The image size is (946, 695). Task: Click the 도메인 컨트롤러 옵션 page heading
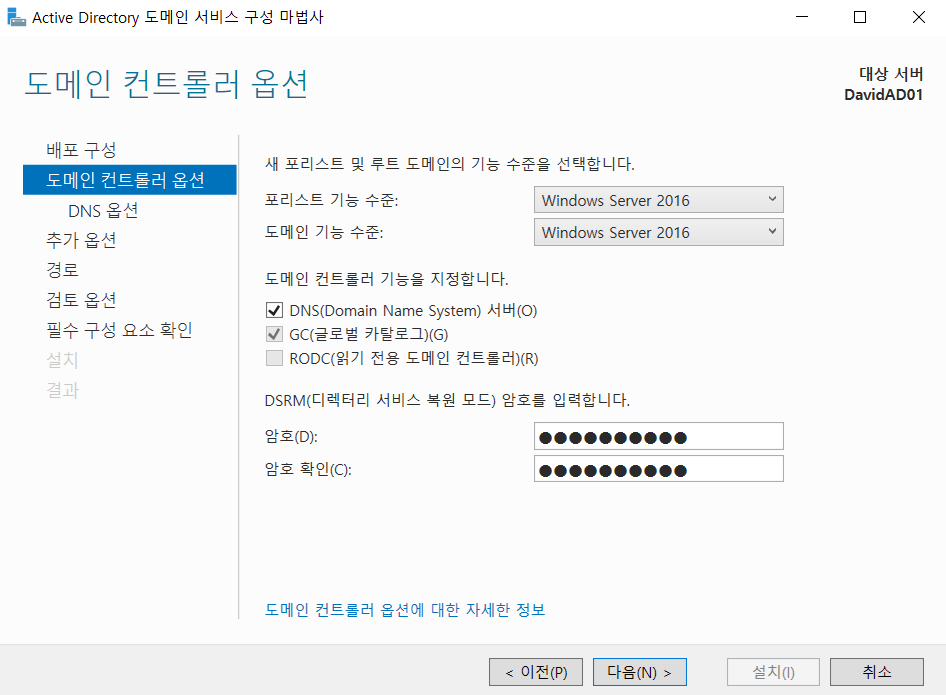[167, 83]
